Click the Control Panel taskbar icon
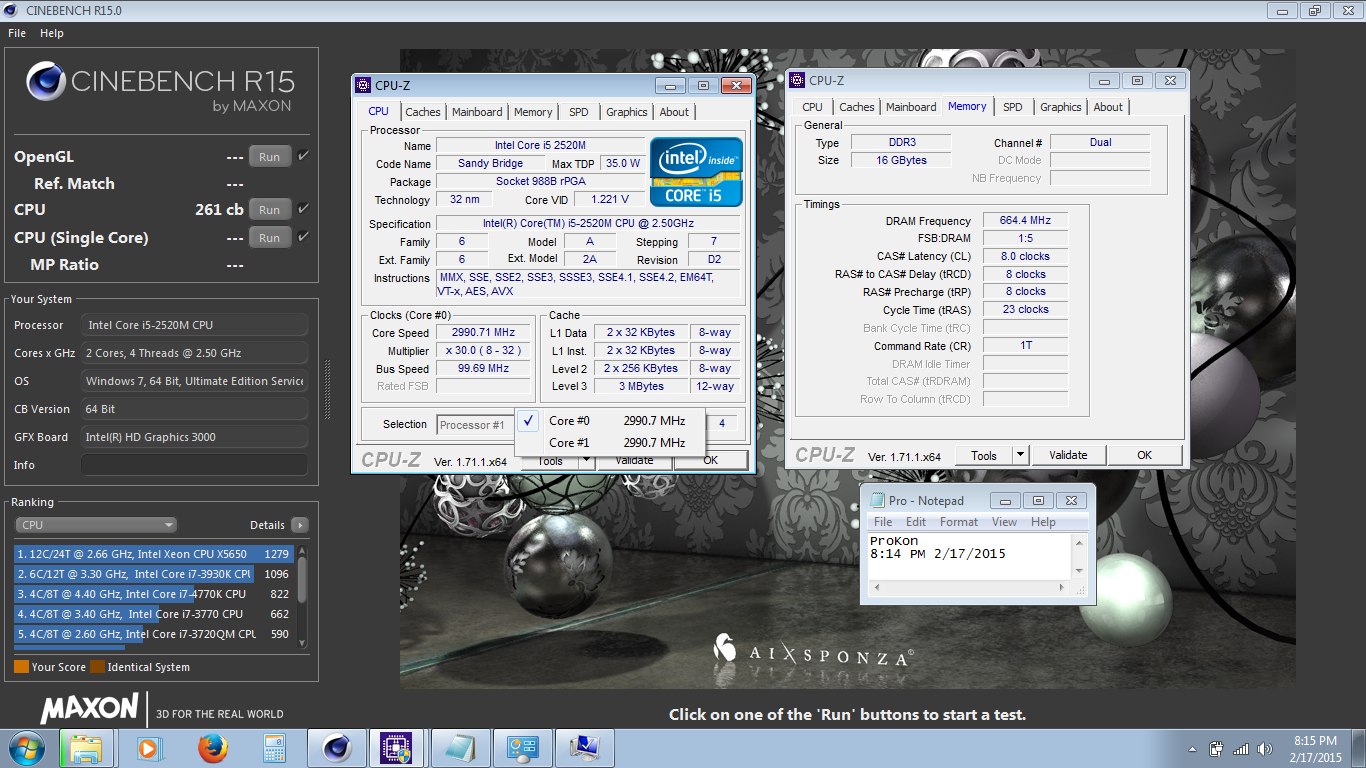Screen dimensions: 1366x768 click(x=521, y=748)
